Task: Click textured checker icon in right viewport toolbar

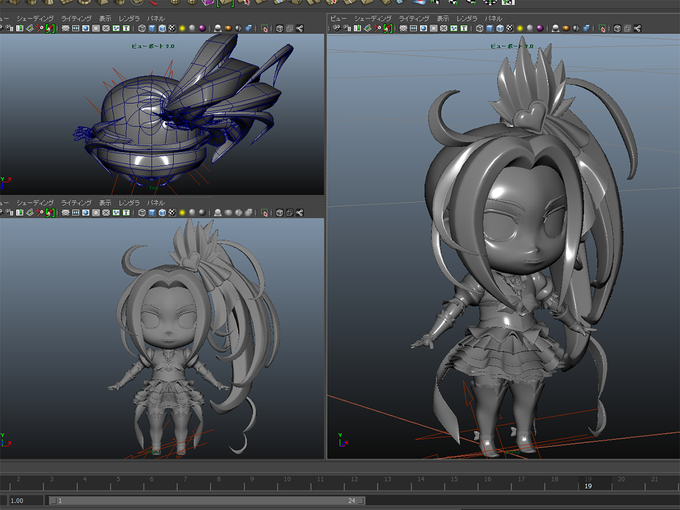Action: [510, 28]
